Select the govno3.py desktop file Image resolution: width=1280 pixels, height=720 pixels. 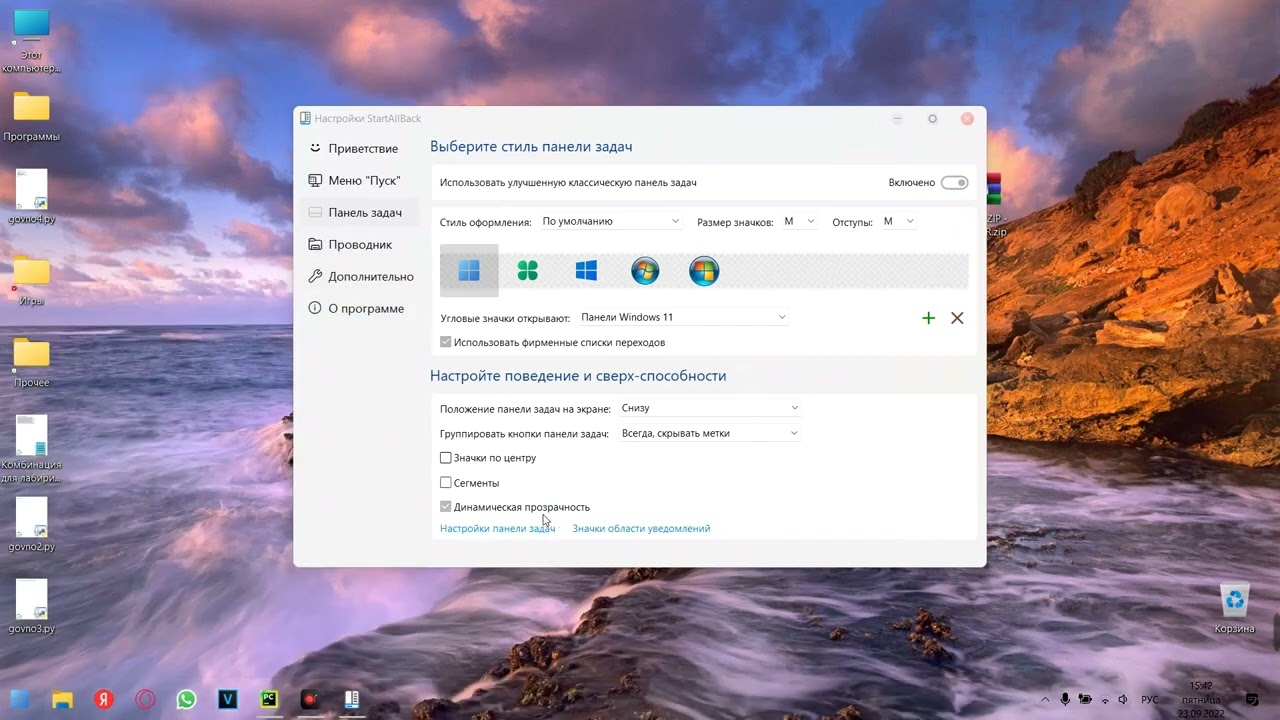tap(31, 607)
